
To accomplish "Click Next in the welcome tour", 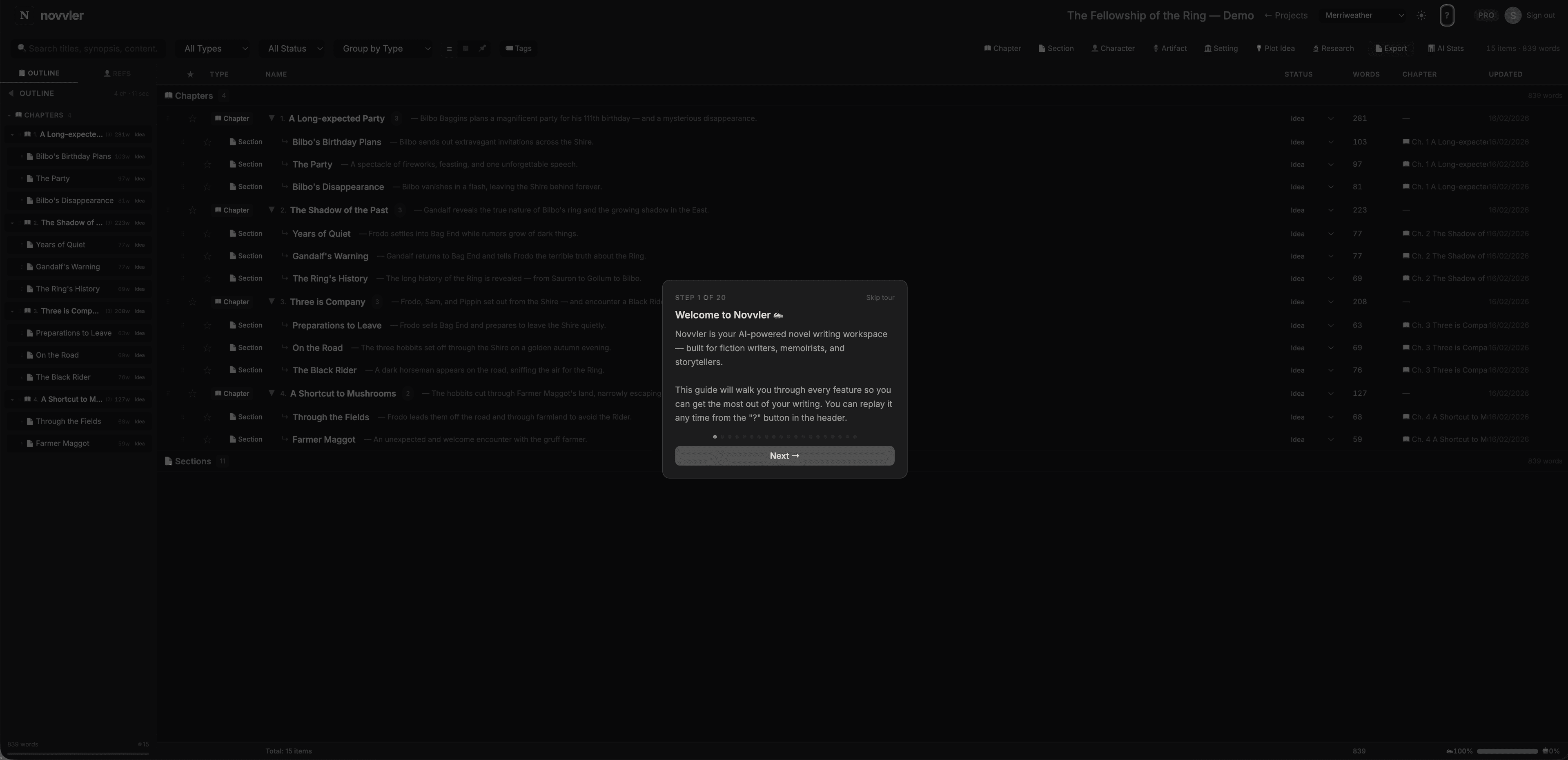I will [784, 455].
